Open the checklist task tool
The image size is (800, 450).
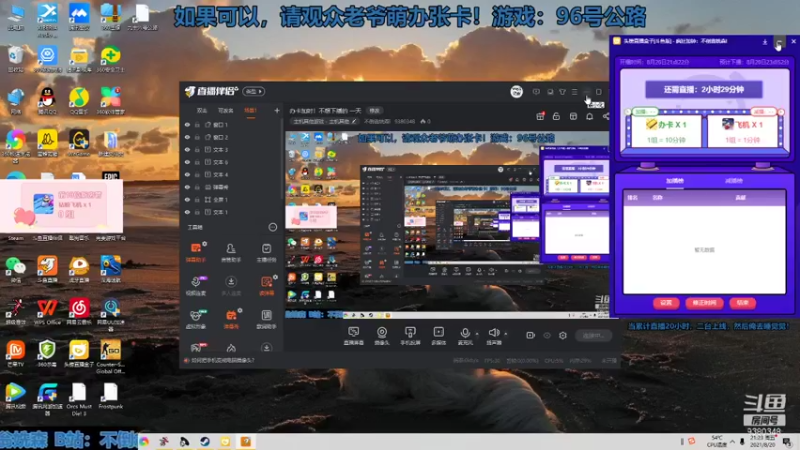tap(266, 253)
